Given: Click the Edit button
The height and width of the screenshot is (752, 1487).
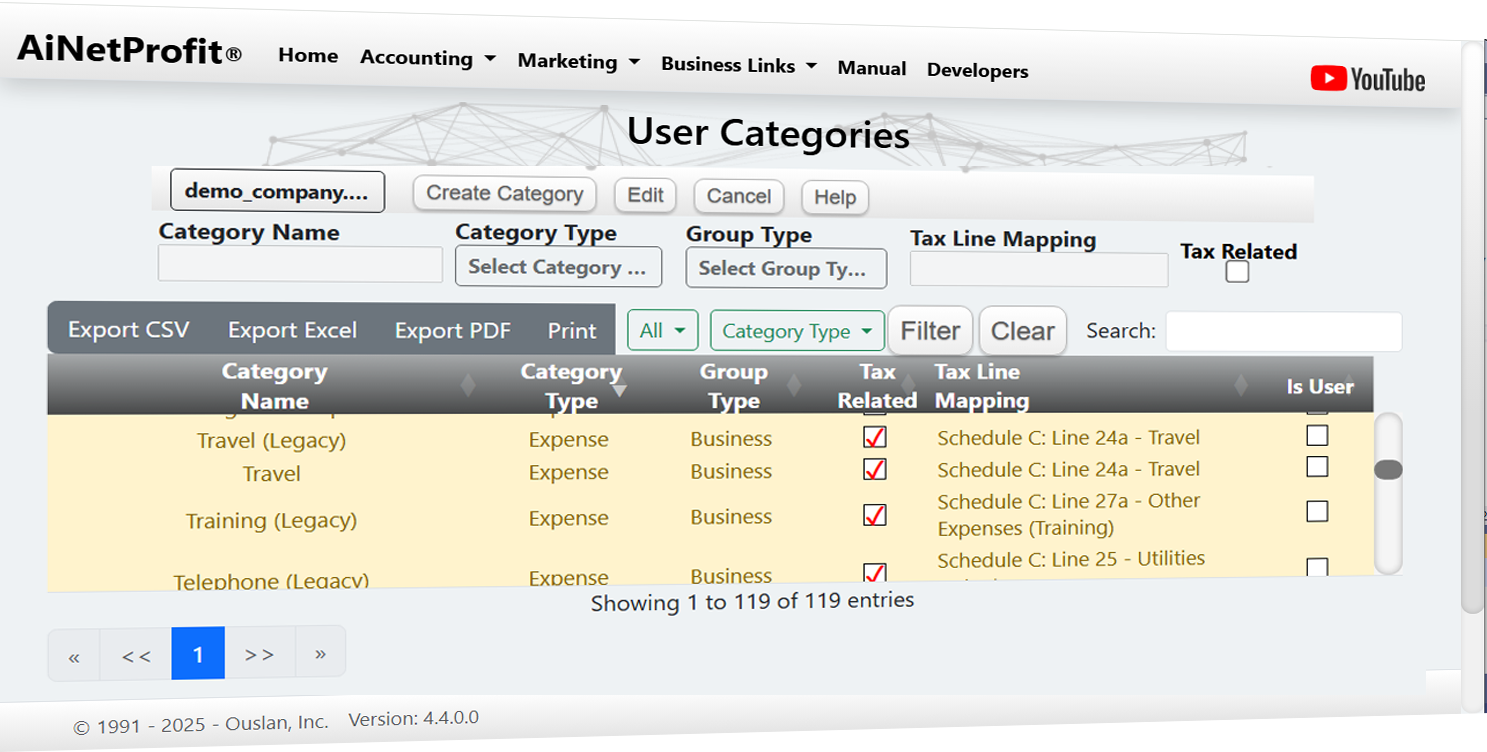Looking at the screenshot, I should click(x=645, y=195).
